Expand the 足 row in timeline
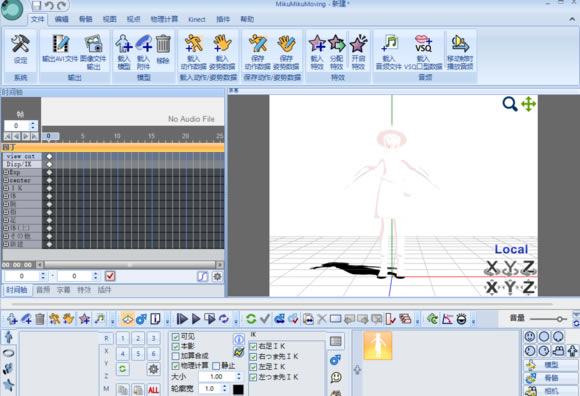 pyautogui.click(x=6, y=220)
